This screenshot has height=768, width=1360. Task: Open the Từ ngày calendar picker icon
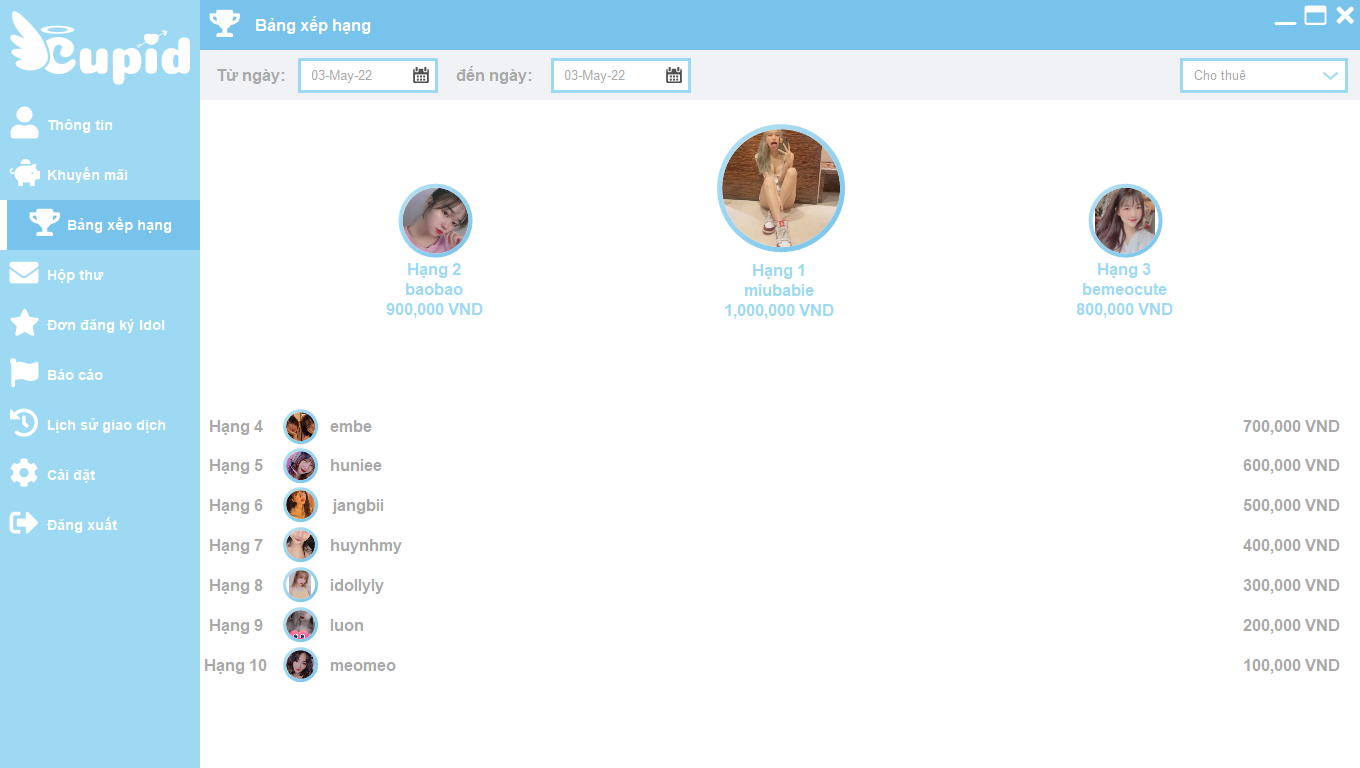(421, 75)
